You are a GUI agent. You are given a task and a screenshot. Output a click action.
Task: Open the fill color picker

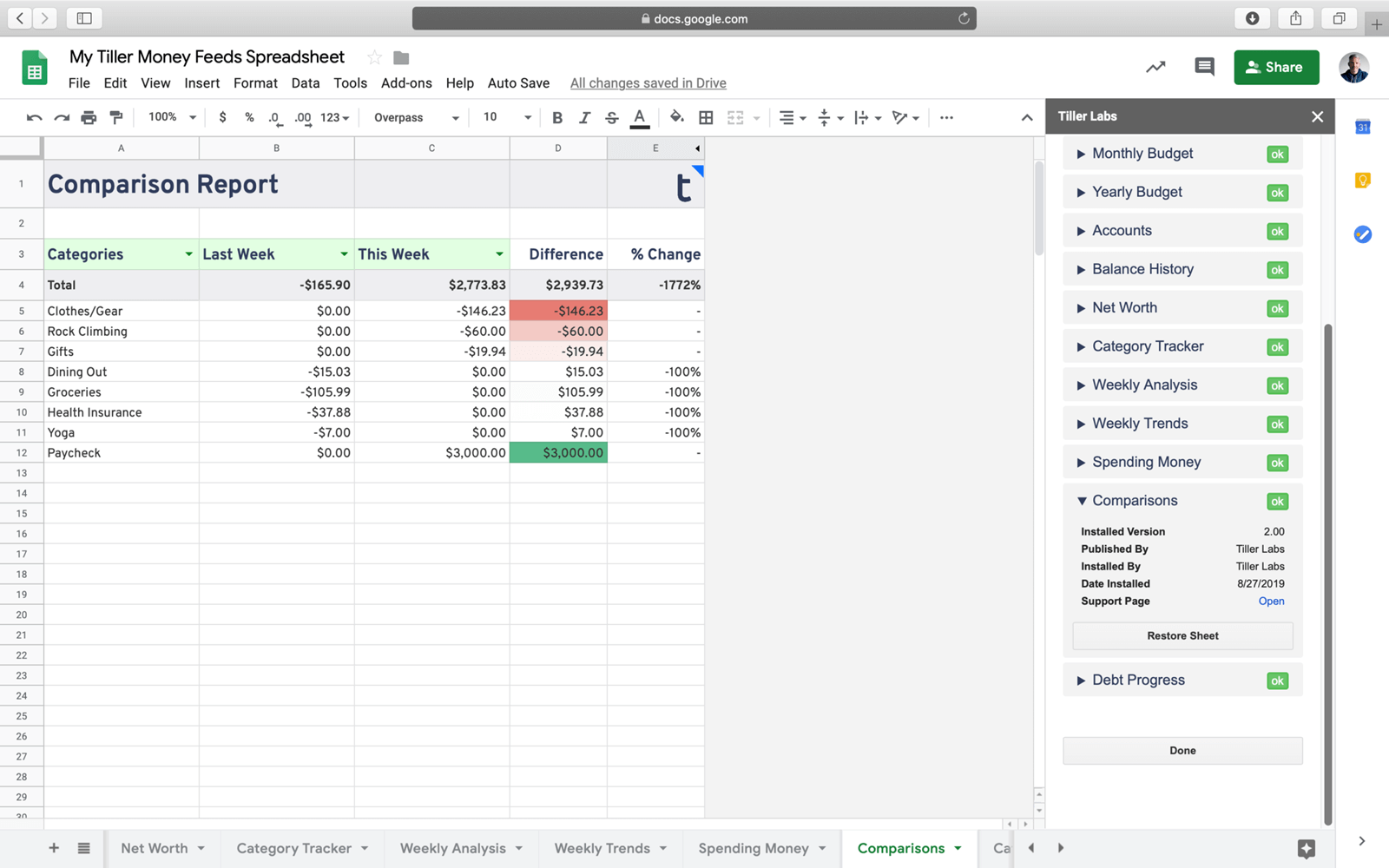676,118
